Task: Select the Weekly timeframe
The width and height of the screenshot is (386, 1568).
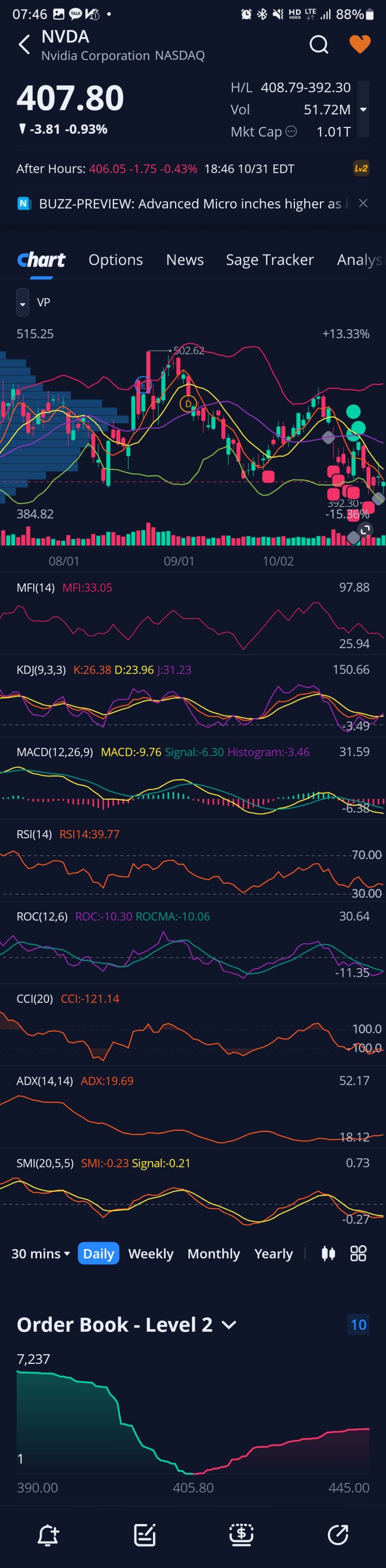Action: [151, 1254]
